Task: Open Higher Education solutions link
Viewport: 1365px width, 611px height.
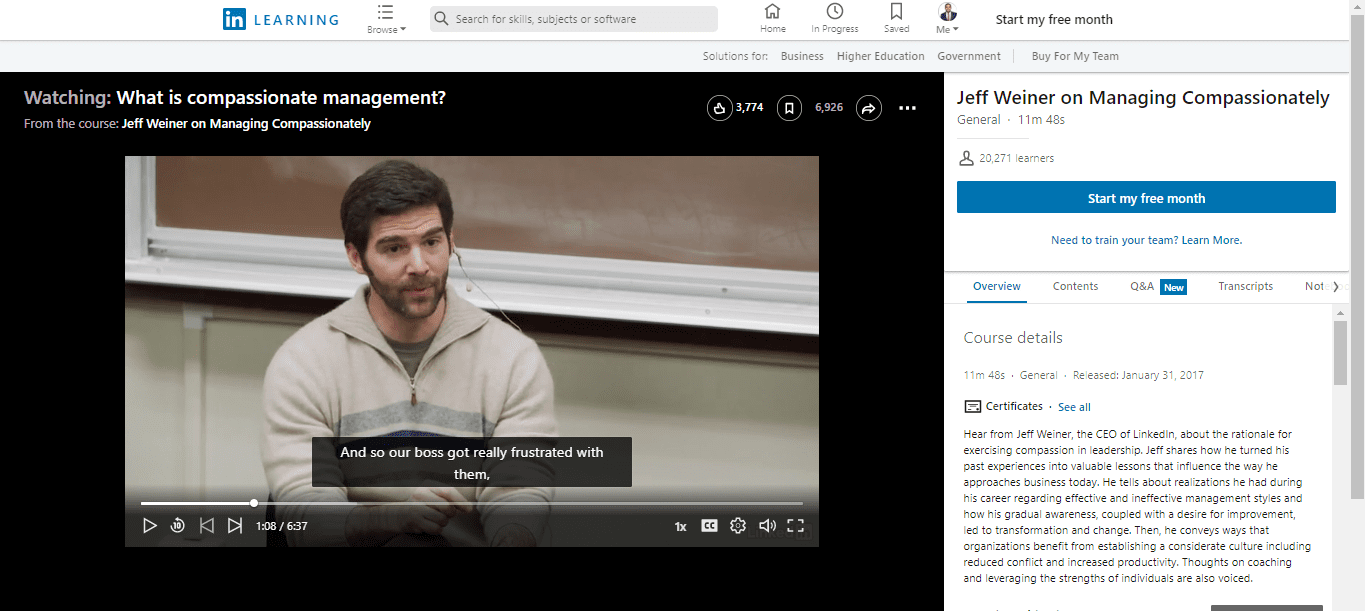Action: pos(881,56)
